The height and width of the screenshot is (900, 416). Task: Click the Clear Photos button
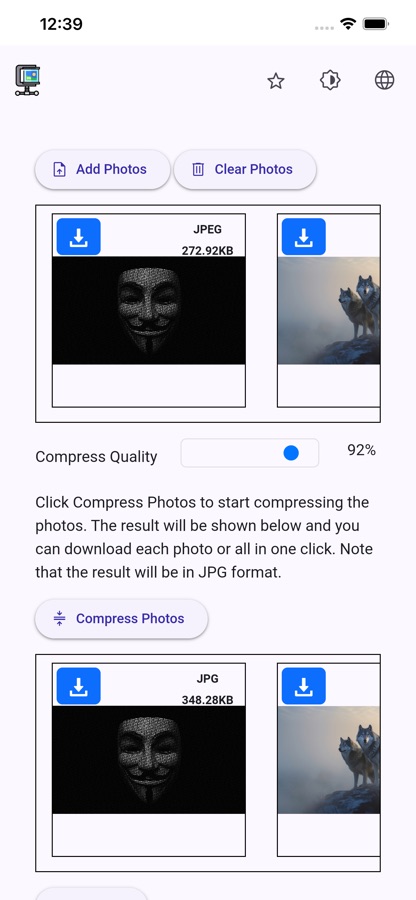[245, 169]
